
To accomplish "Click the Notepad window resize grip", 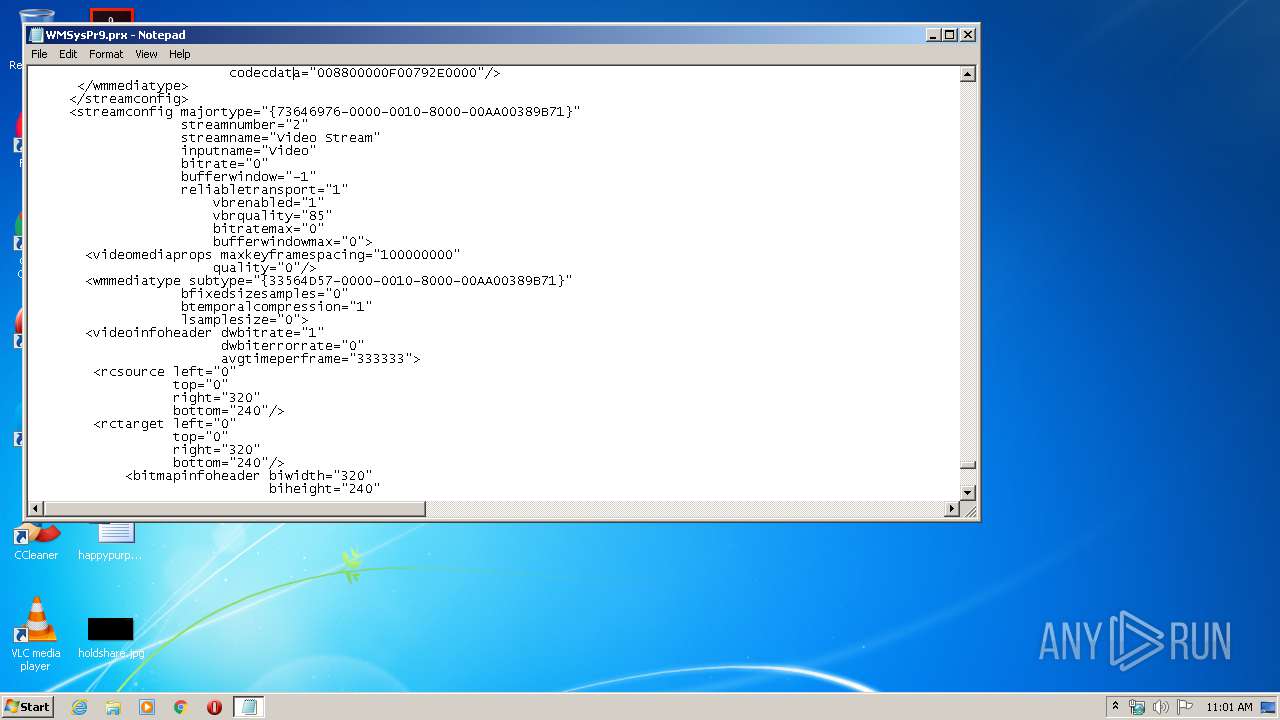I will [968, 510].
